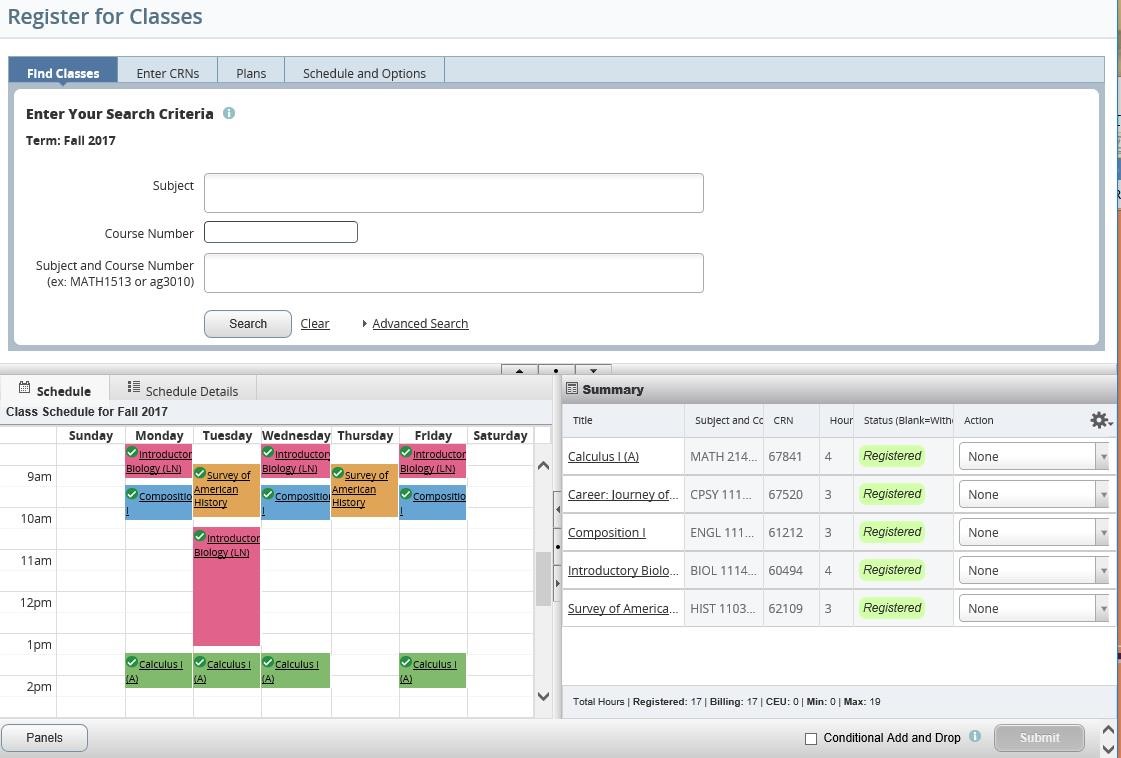The width and height of the screenshot is (1121, 758).
Task: Click inside the Subject input field
Action: click(453, 192)
